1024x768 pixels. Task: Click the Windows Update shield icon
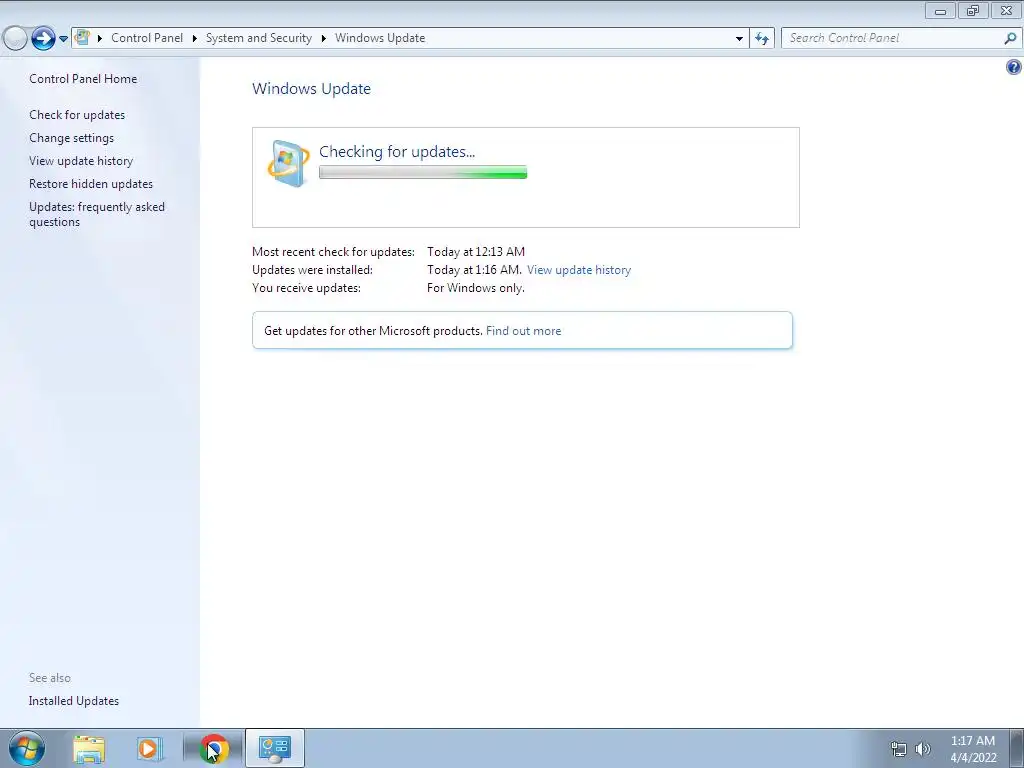288,163
